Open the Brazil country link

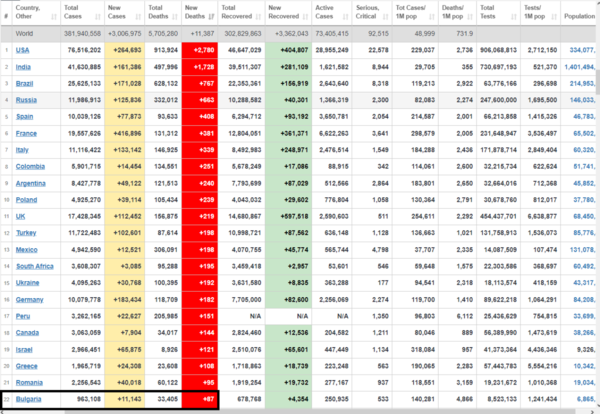click(25, 82)
